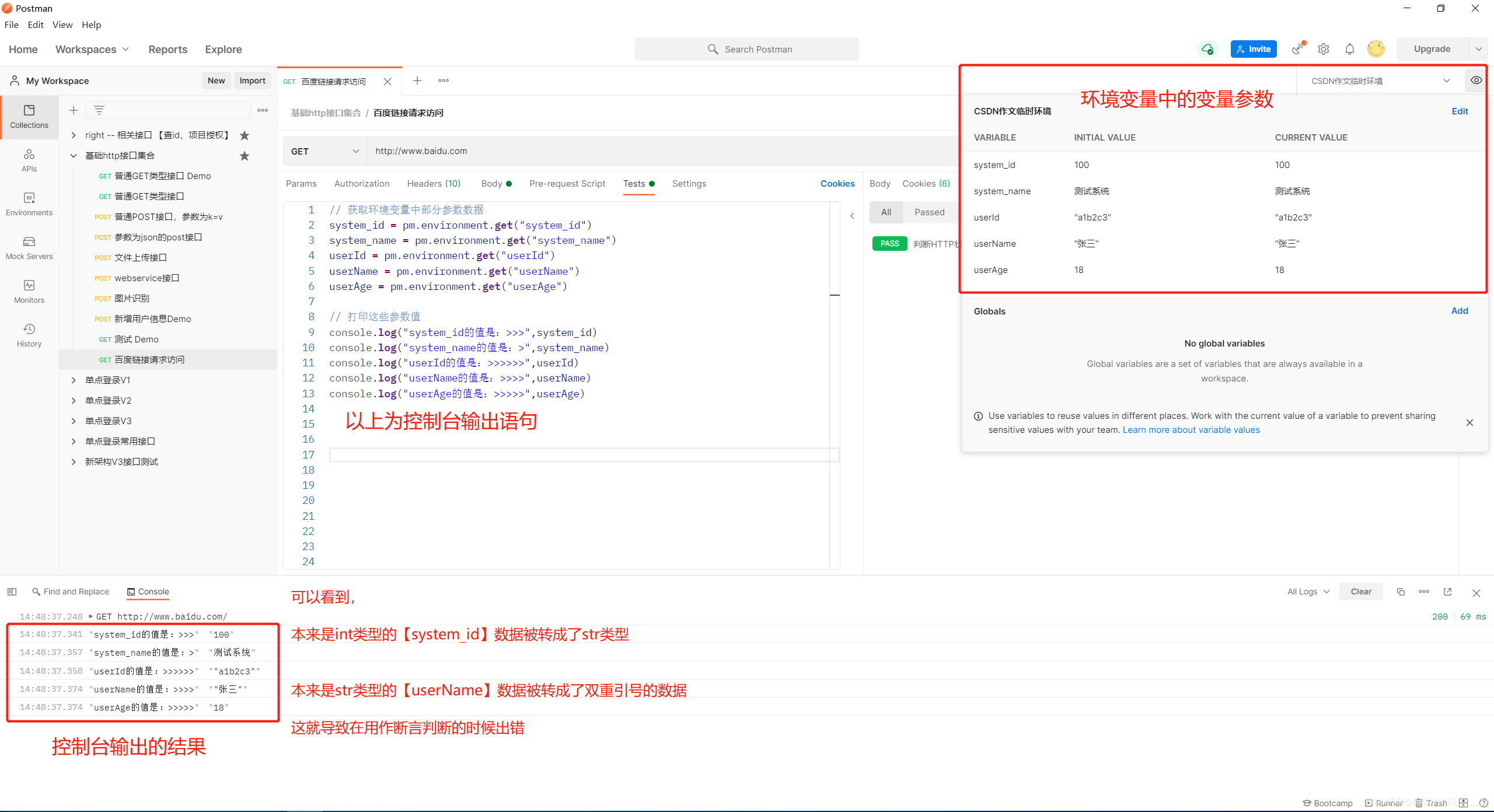Switch to the Authorization tab
Viewport: 1494px width, 812px height.
[x=362, y=184]
